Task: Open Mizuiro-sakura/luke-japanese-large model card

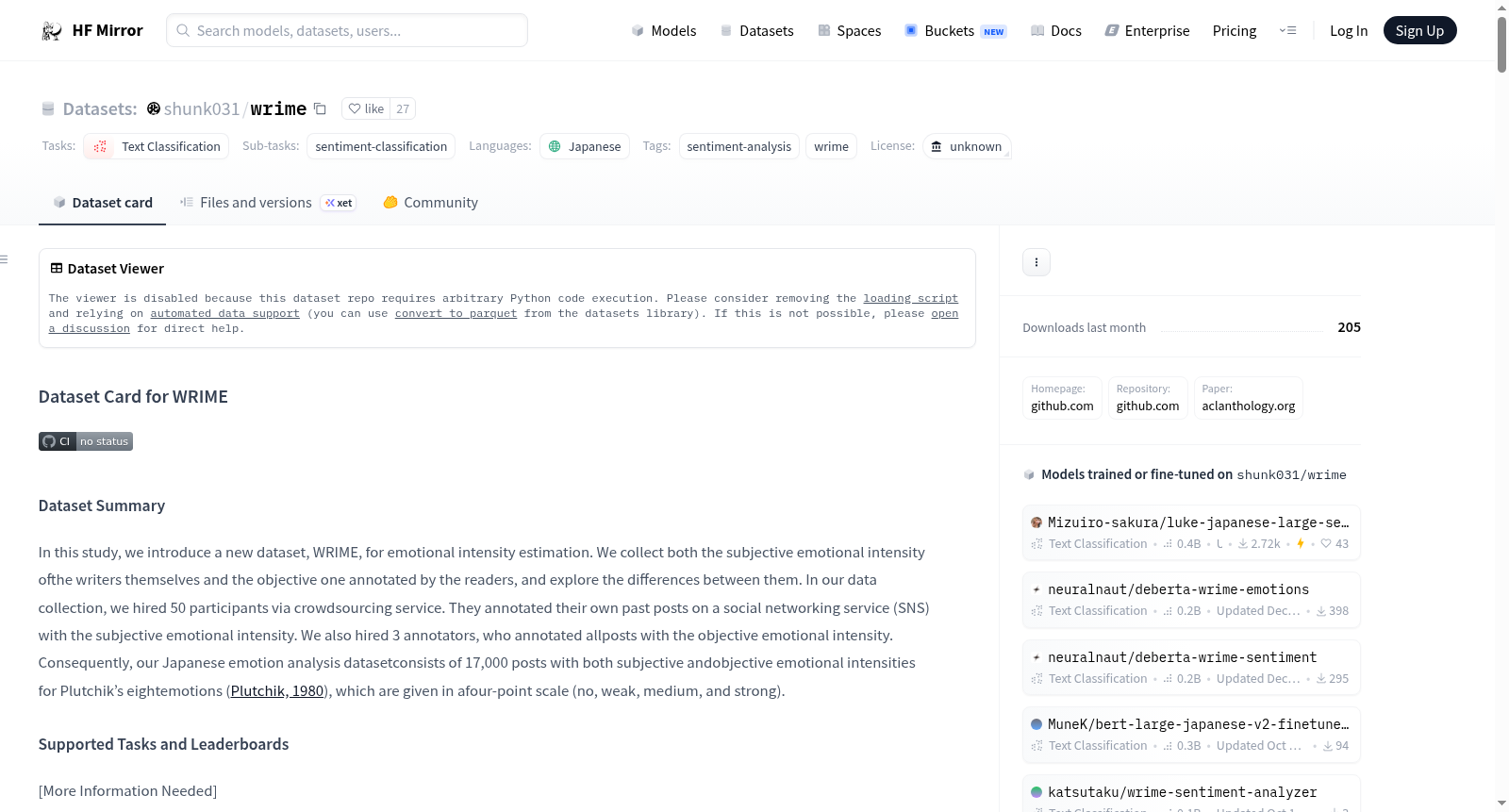Action: [1191, 533]
